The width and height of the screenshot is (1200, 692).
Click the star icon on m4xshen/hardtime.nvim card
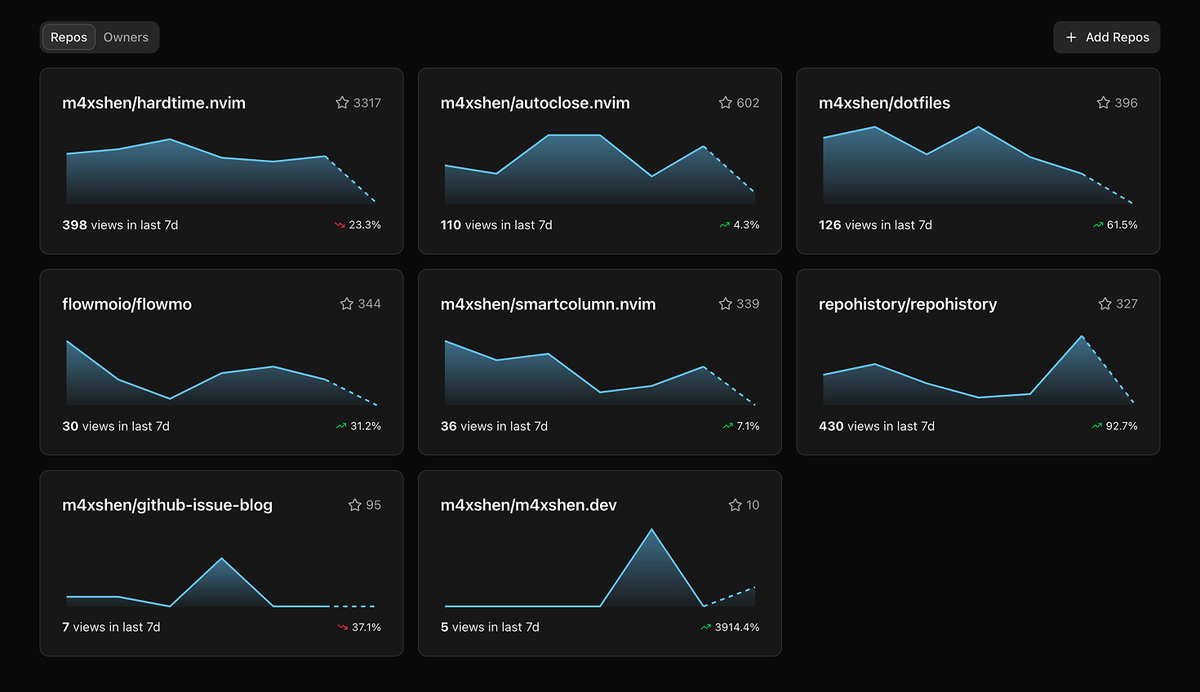342,102
